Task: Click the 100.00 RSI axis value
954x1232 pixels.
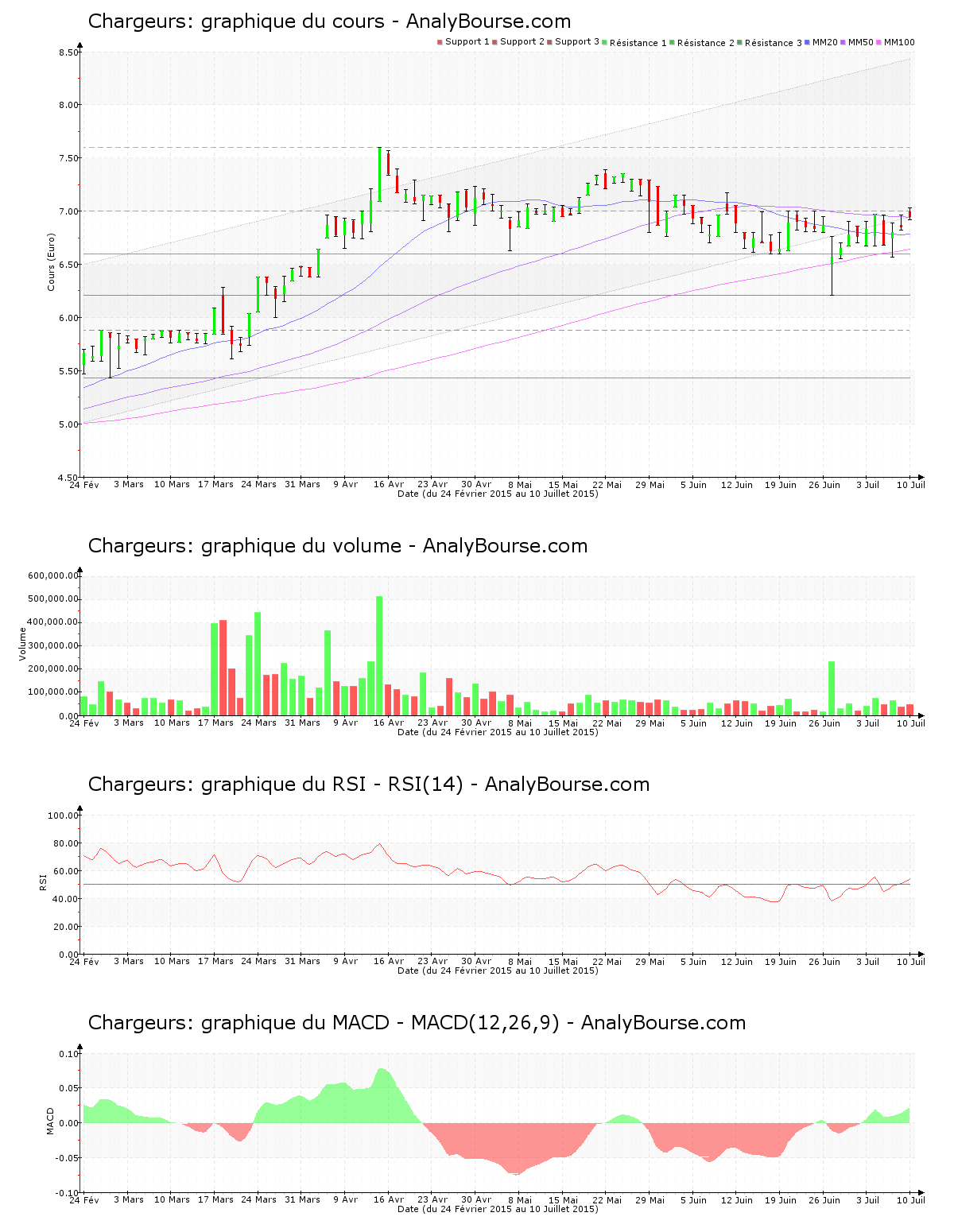Action: click(x=63, y=816)
